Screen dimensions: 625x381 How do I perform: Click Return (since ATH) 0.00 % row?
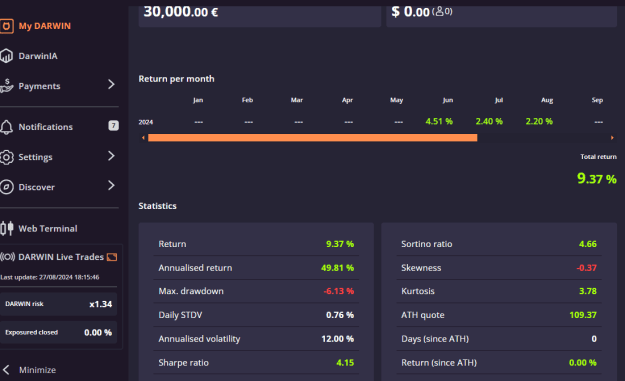pos(499,363)
